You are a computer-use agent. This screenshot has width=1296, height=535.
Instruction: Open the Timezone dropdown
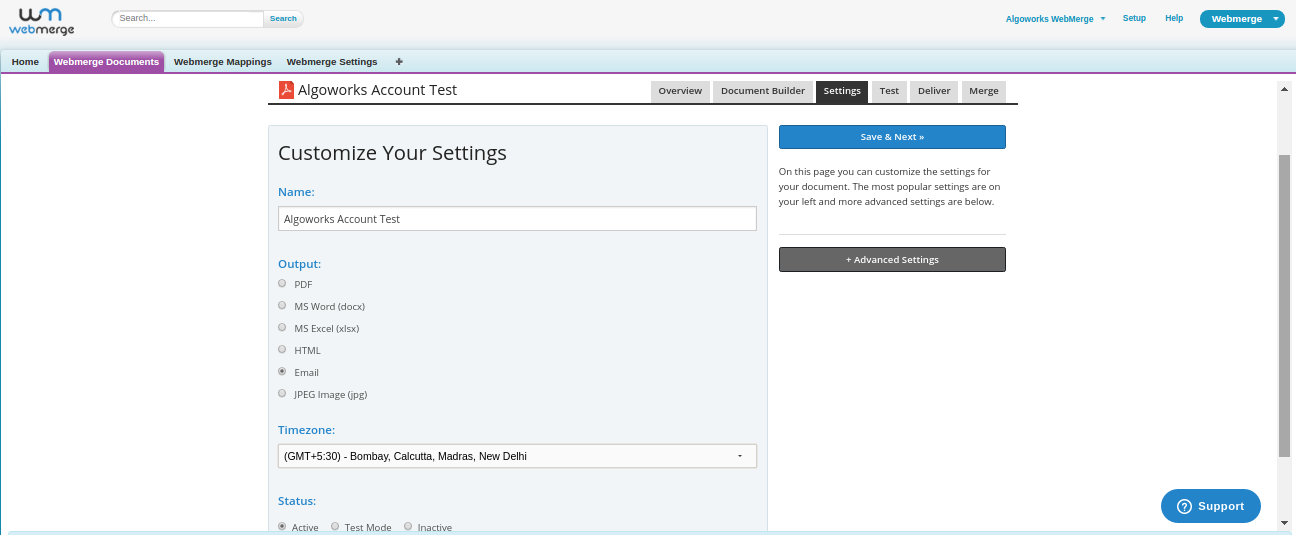point(517,456)
